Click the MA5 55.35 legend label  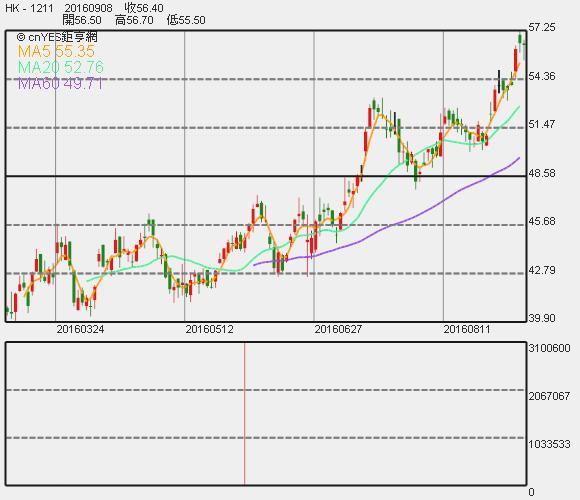[56, 51]
